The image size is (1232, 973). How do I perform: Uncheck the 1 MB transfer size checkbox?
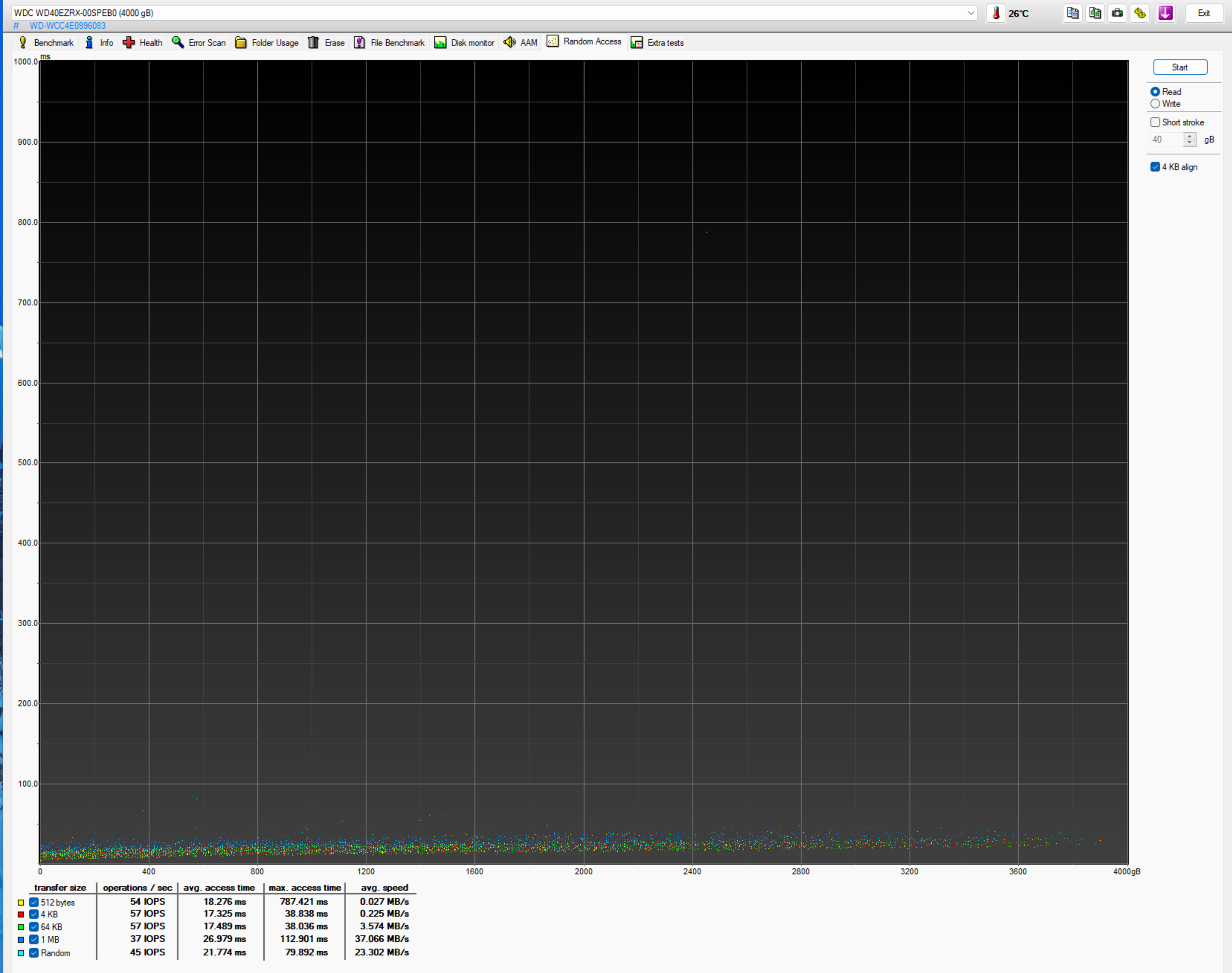pyautogui.click(x=34, y=939)
